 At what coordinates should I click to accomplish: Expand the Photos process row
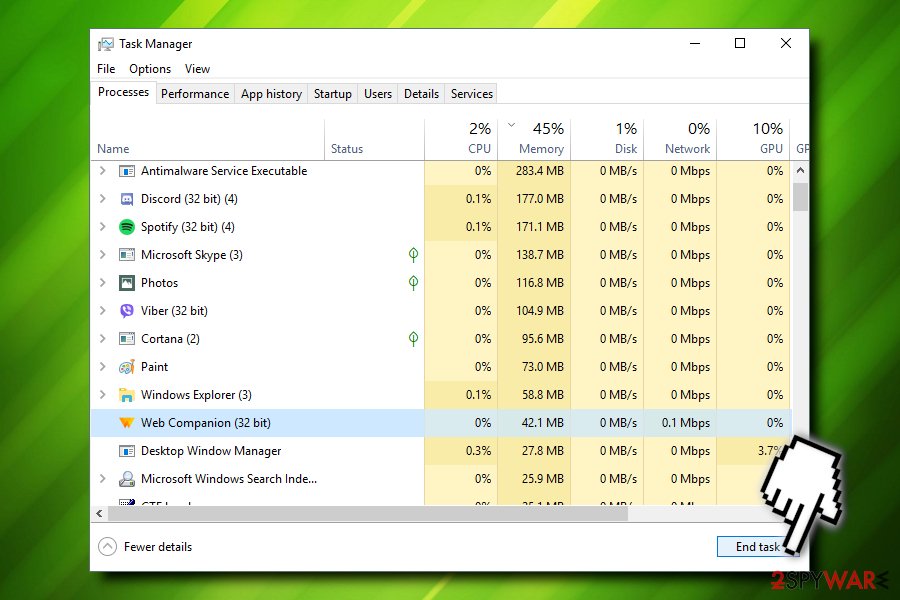[x=103, y=282]
